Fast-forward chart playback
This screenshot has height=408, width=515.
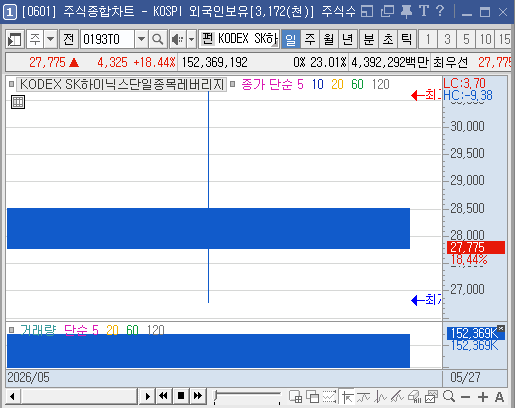[198, 396]
